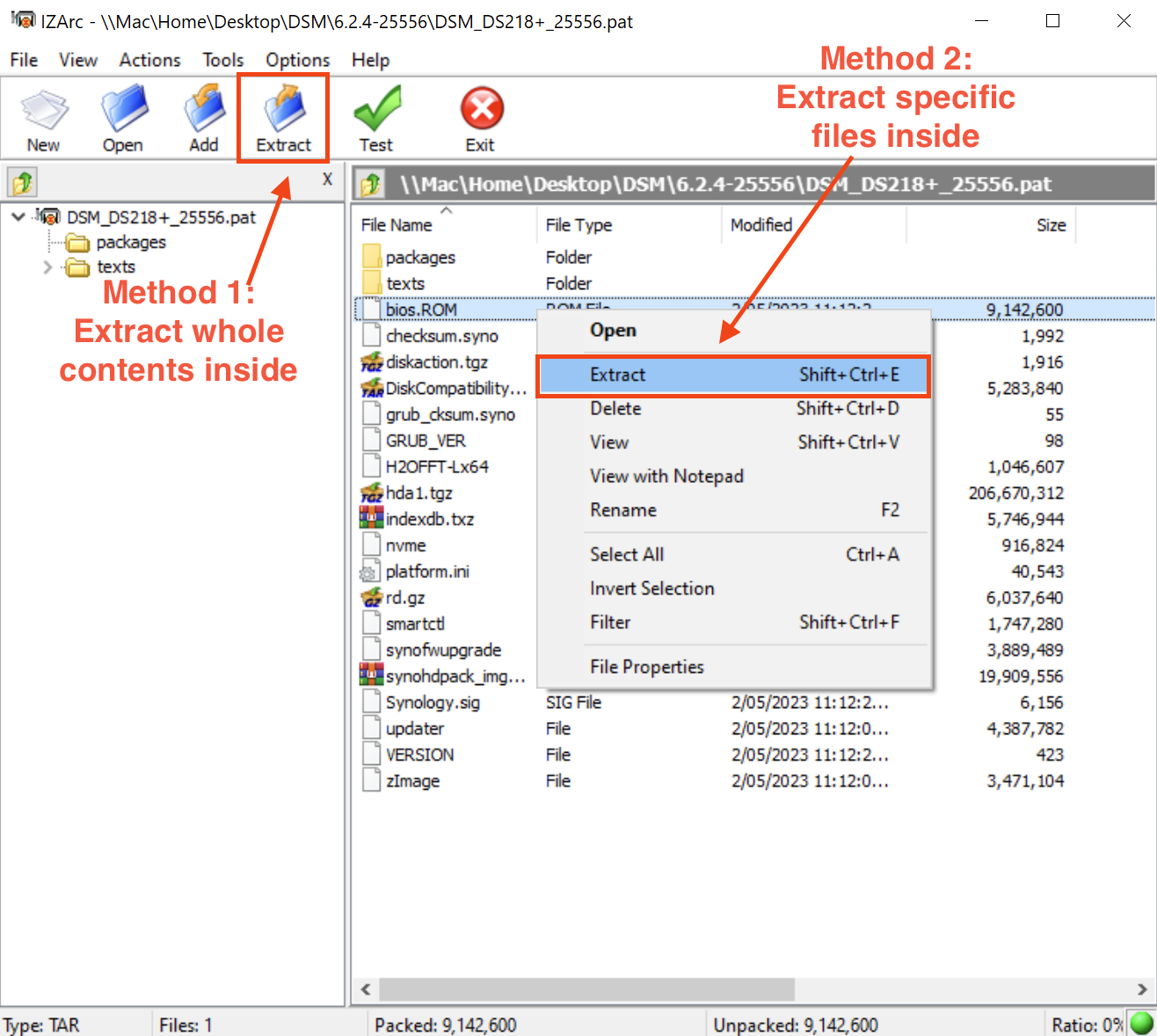Choose Invert Selection in context menu

tap(734, 588)
